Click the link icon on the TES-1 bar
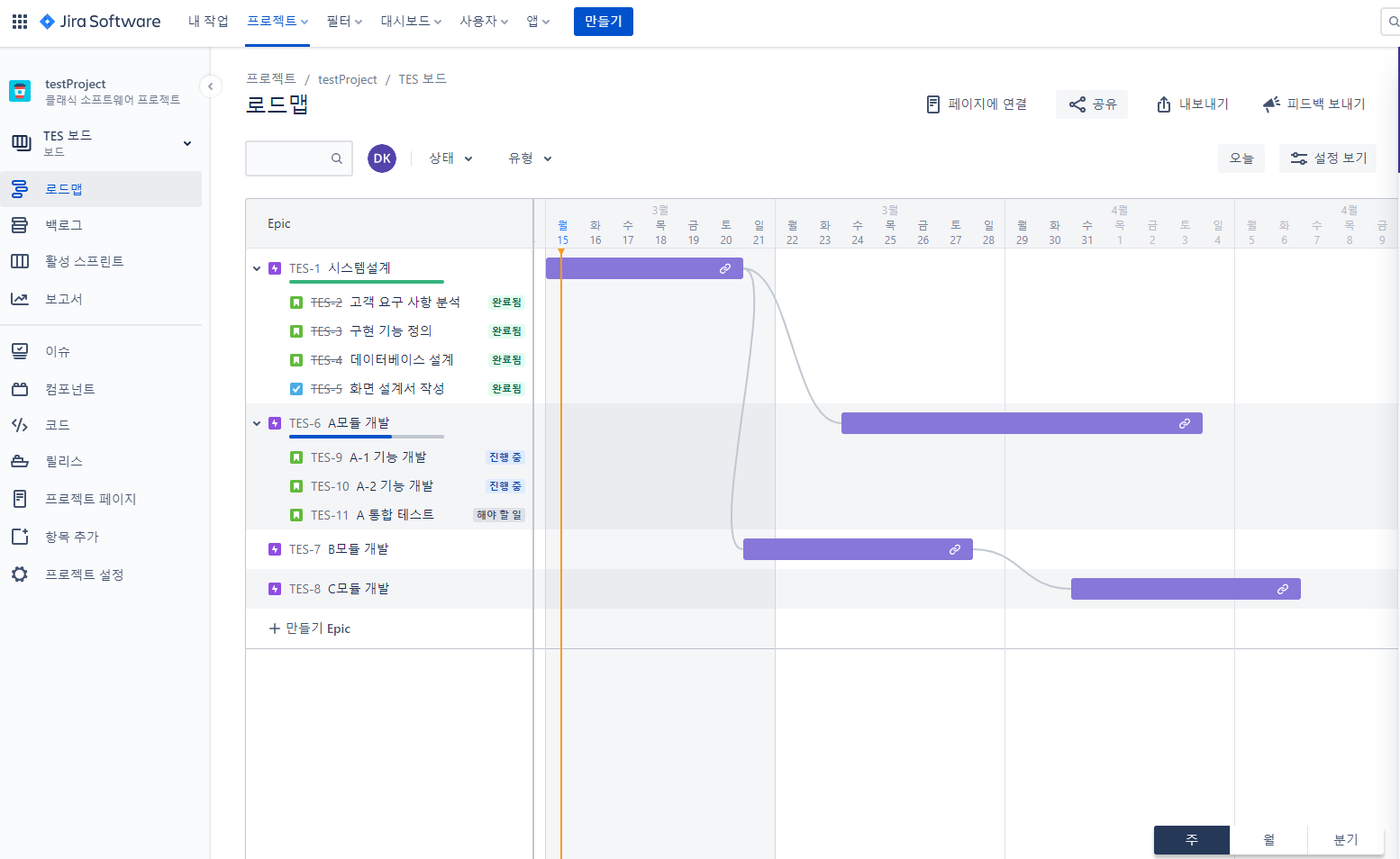The height and width of the screenshot is (859, 1400). [725, 268]
